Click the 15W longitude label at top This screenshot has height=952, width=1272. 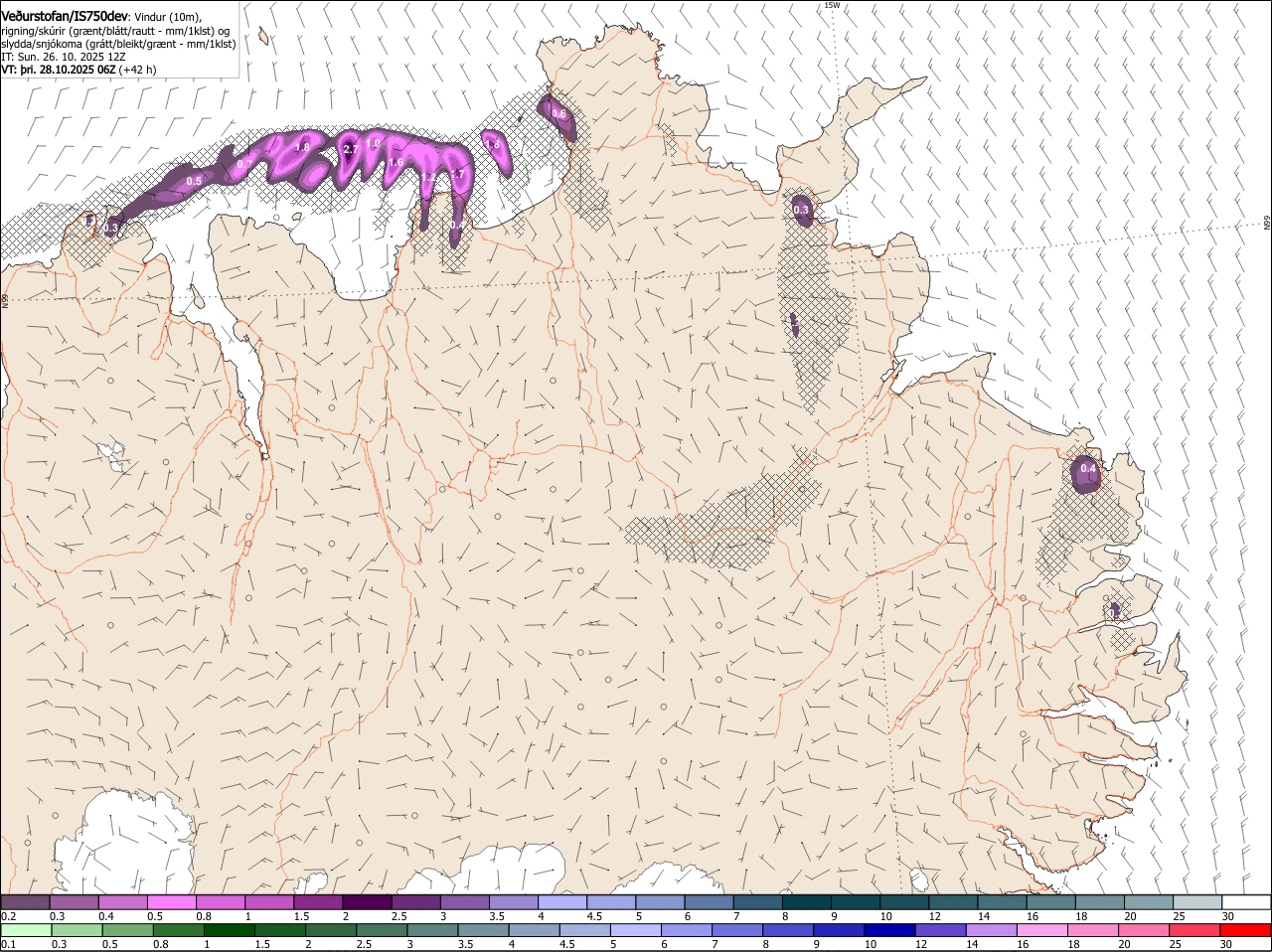click(832, 5)
